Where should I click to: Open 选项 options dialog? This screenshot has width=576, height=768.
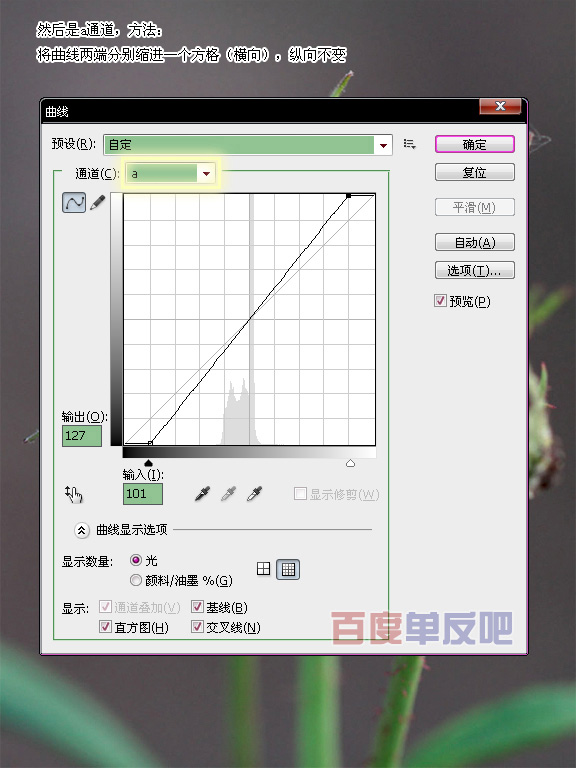(475, 270)
